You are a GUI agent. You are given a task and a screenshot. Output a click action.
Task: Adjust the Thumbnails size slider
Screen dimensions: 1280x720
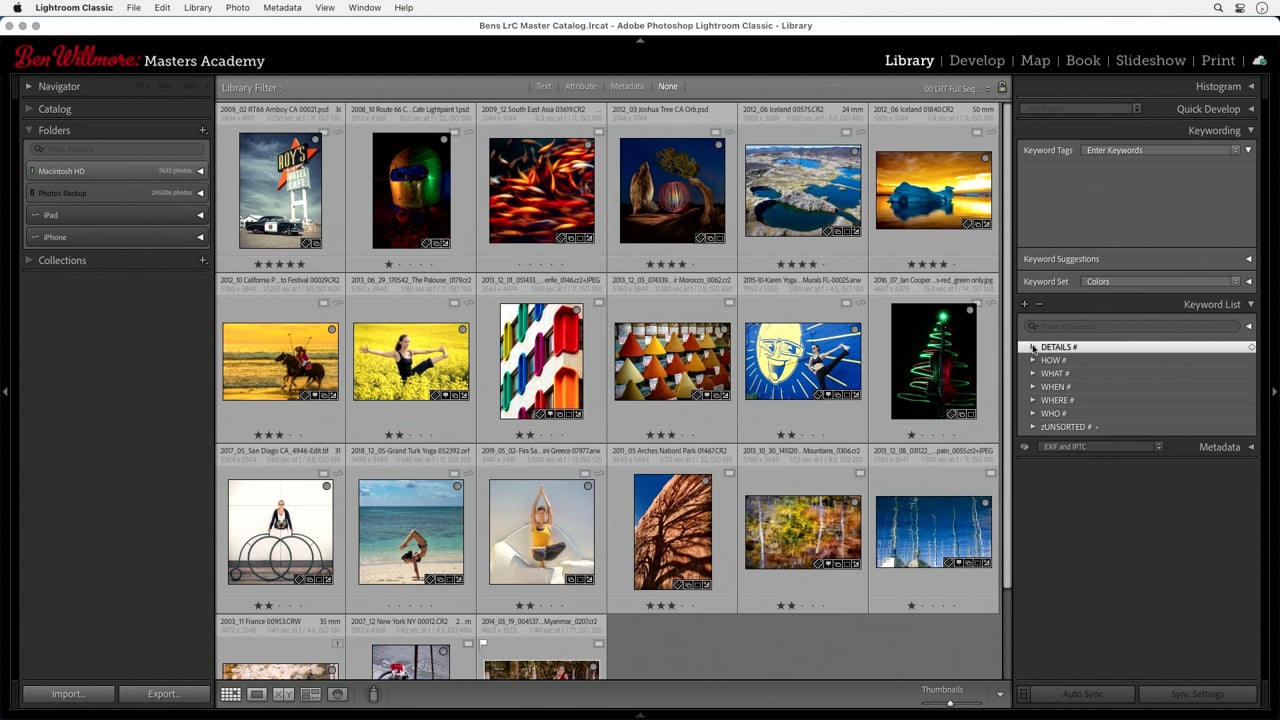950,702
